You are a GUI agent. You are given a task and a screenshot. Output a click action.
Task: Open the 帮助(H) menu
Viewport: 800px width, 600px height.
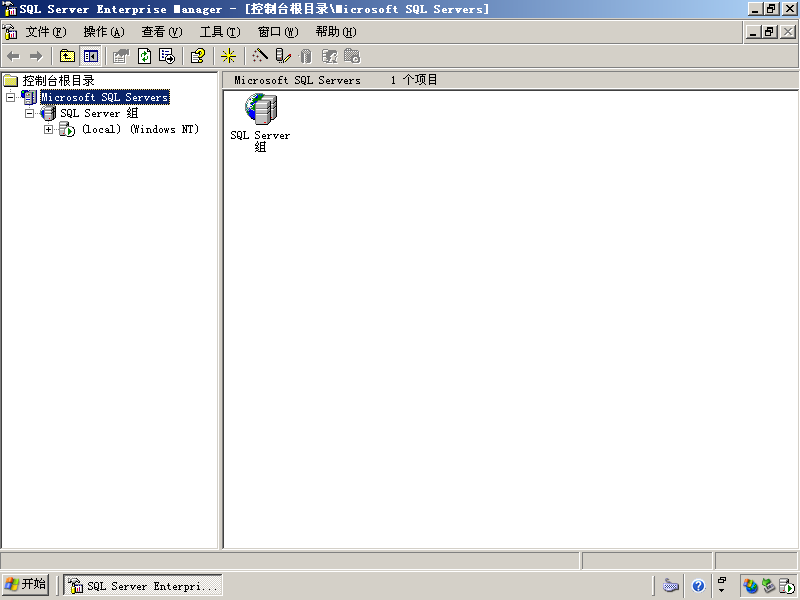[336, 32]
